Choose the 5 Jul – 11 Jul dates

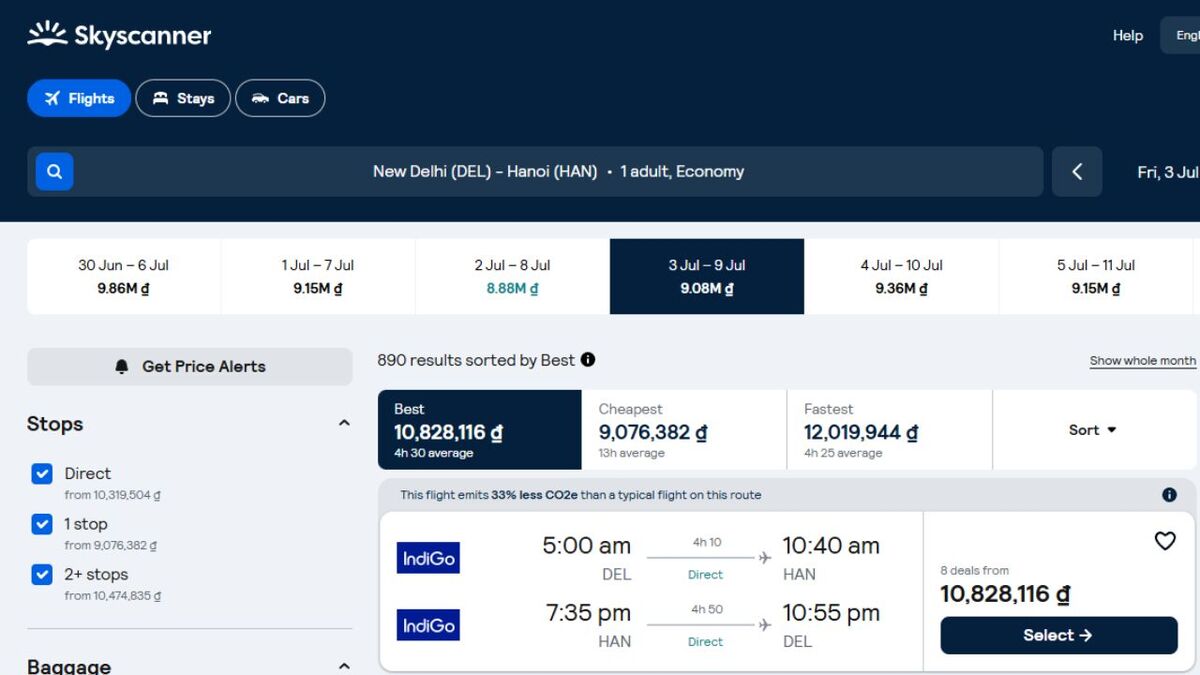(1096, 277)
